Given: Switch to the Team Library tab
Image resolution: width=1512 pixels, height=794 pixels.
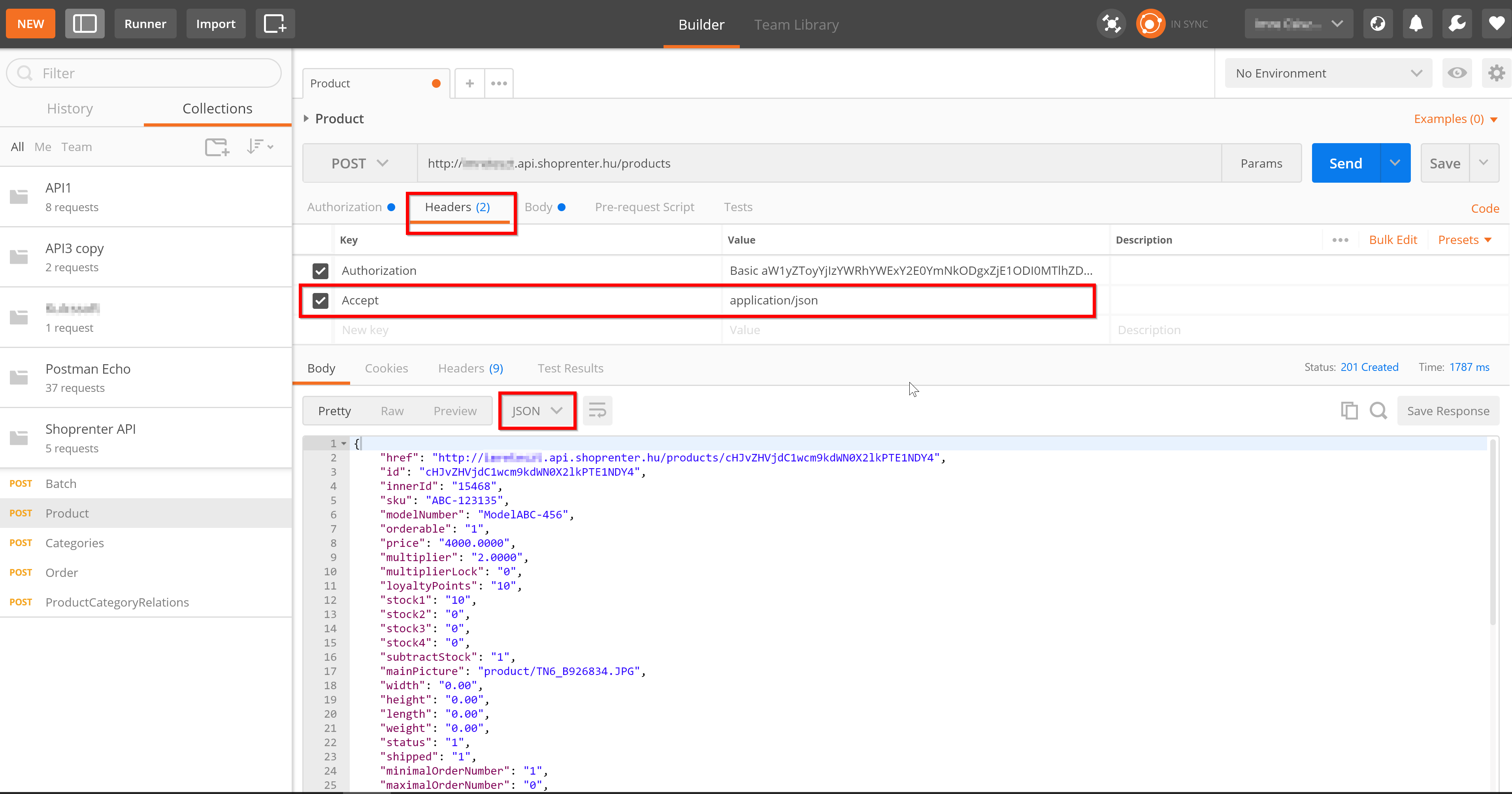Looking at the screenshot, I should point(796,25).
